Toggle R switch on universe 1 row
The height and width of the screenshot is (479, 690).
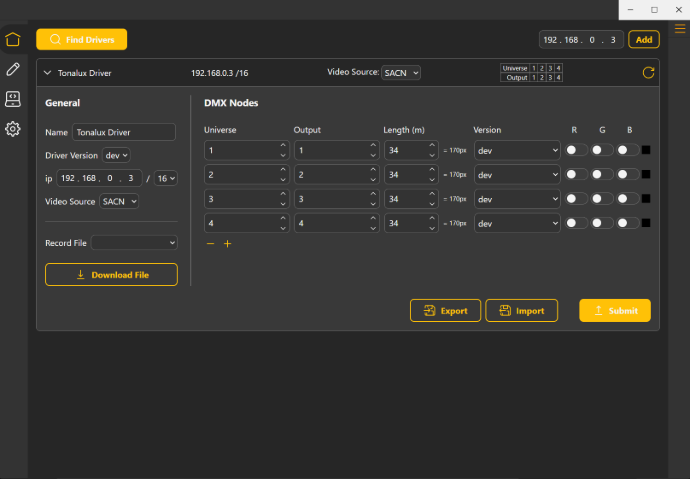pos(576,150)
